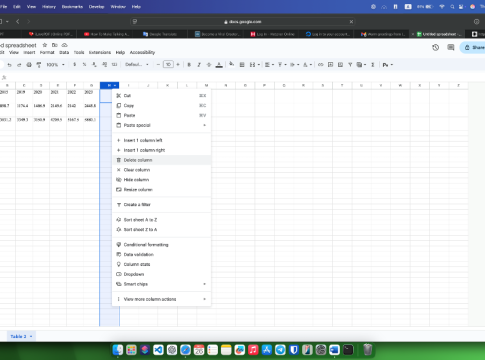Select Sort sheet Z to A

click(161, 229)
